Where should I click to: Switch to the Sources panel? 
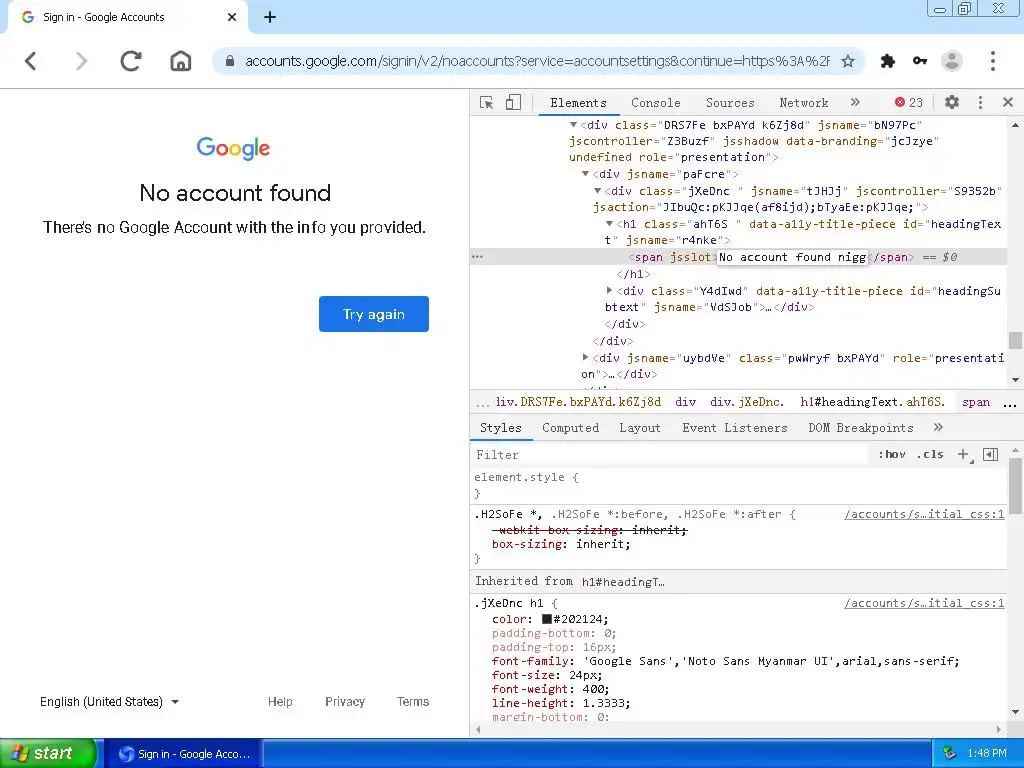730,103
